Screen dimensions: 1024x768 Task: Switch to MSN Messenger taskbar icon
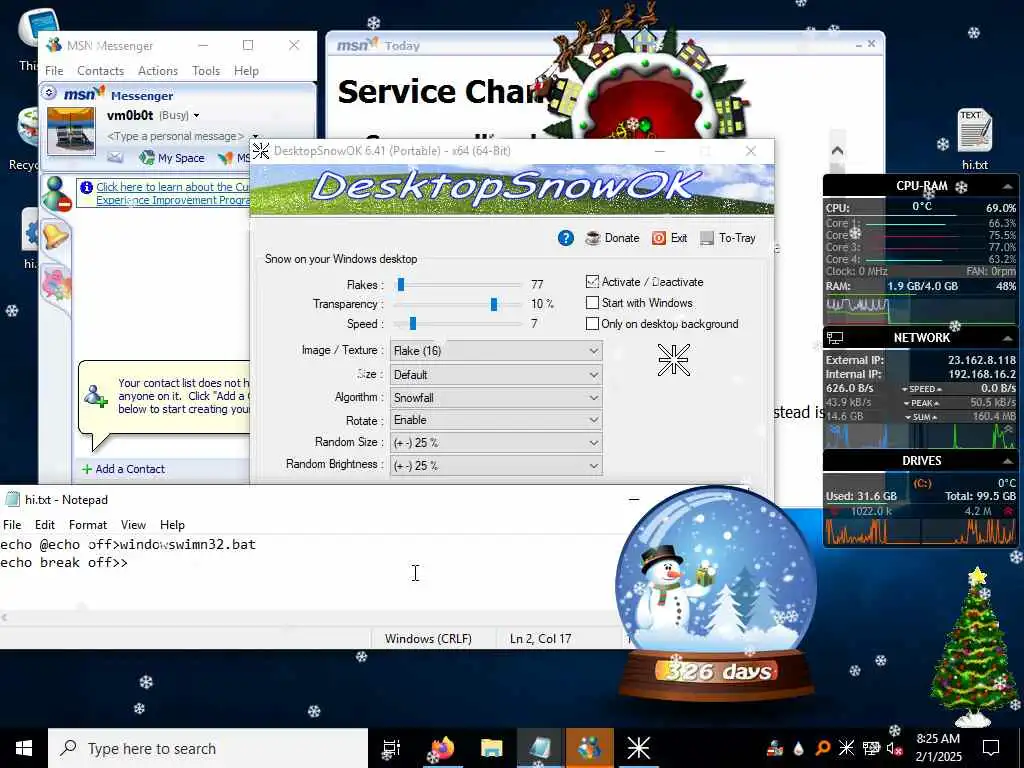tap(590, 748)
